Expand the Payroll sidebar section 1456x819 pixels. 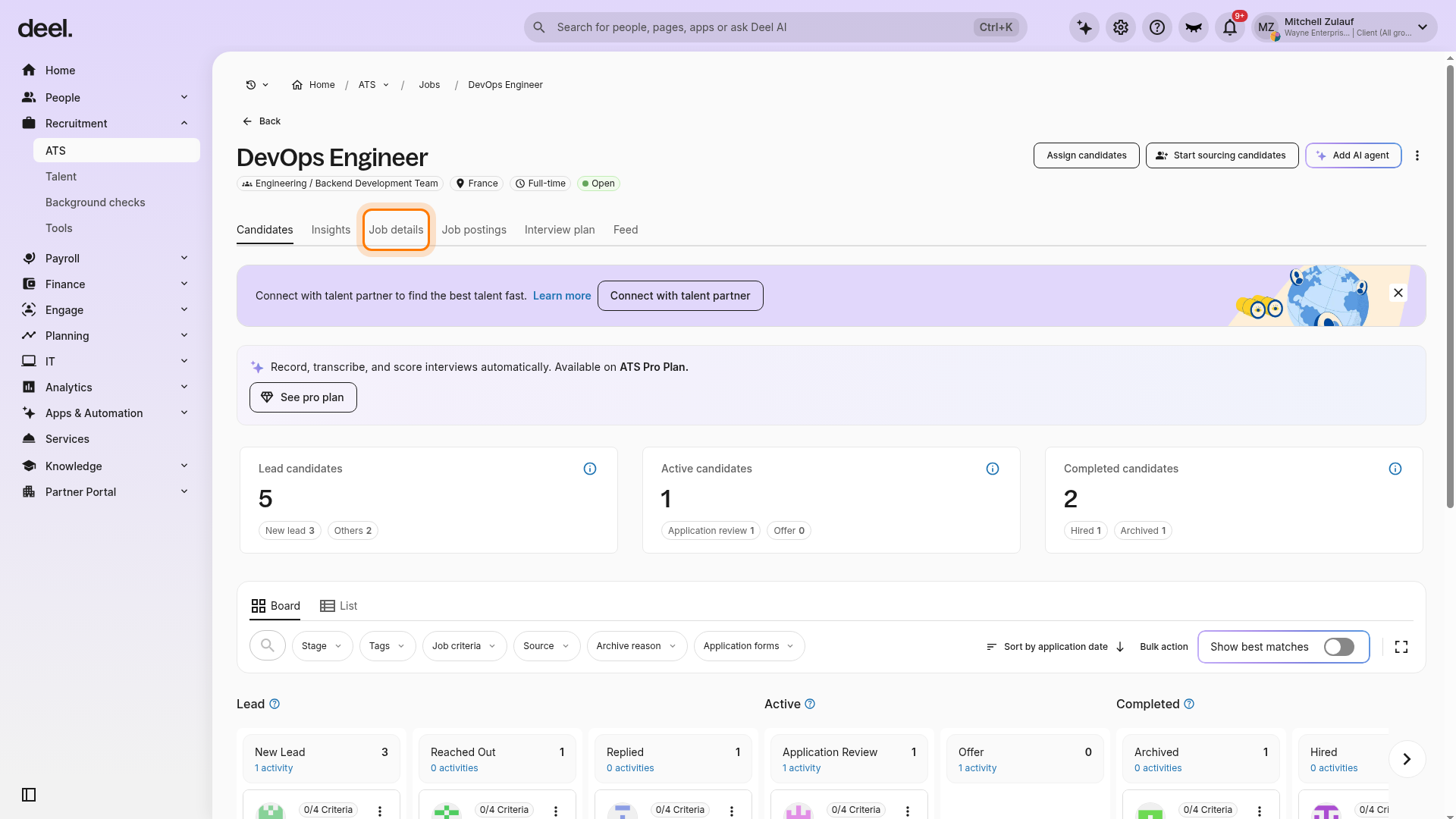[106, 259]
